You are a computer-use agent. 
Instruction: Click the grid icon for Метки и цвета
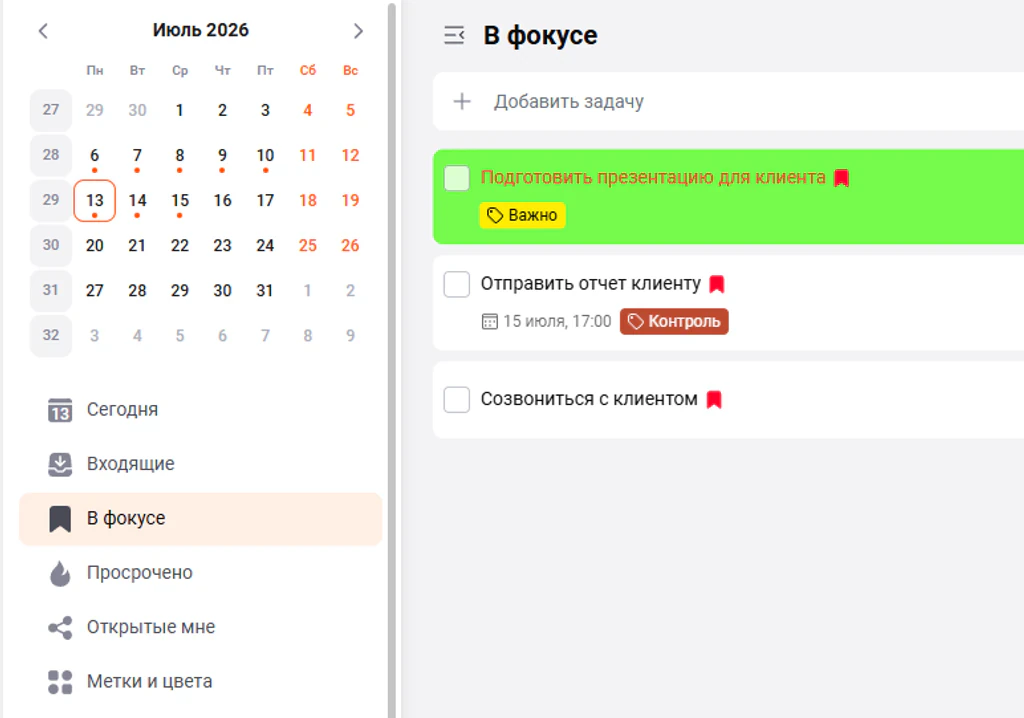[x=60, y=682]
